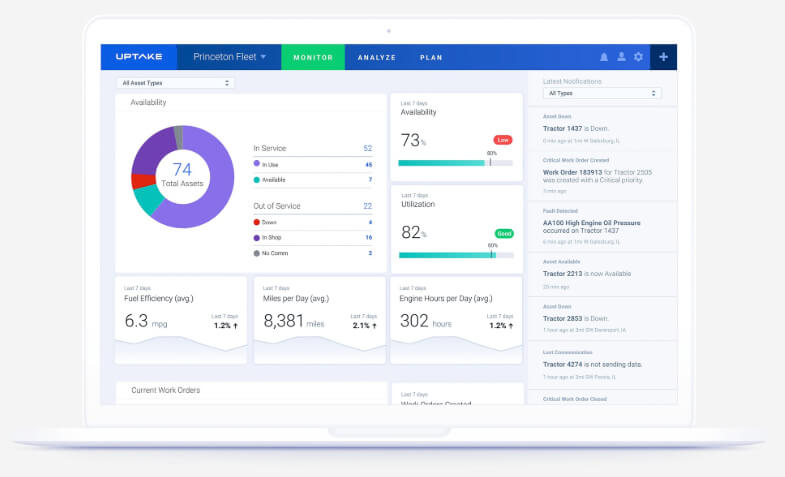Switch to the PLAN tab

point(431,57)
